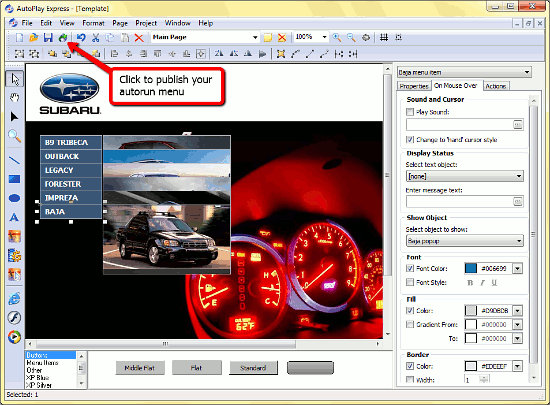
Task: Enable the Border Width checkbox
Action: click(x=410, y=380)
